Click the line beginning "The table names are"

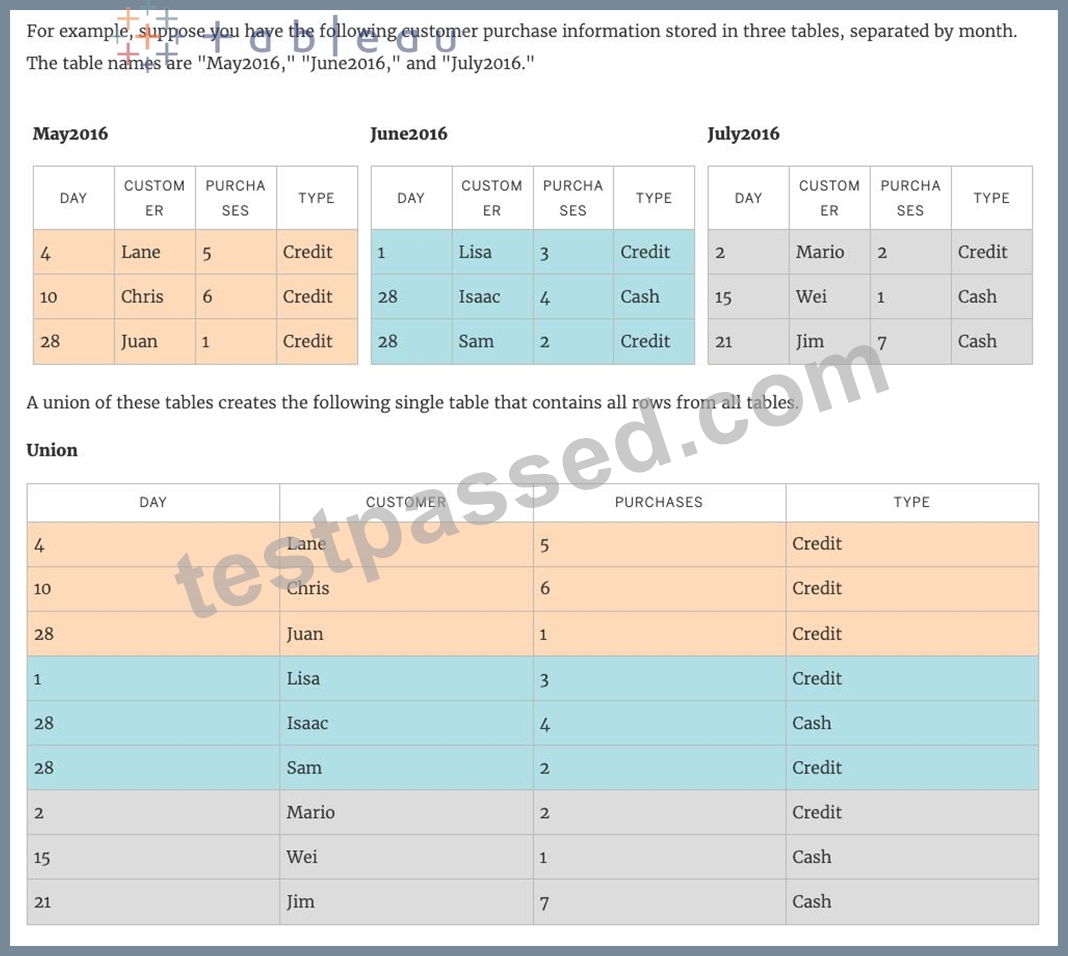click(280, 63)
